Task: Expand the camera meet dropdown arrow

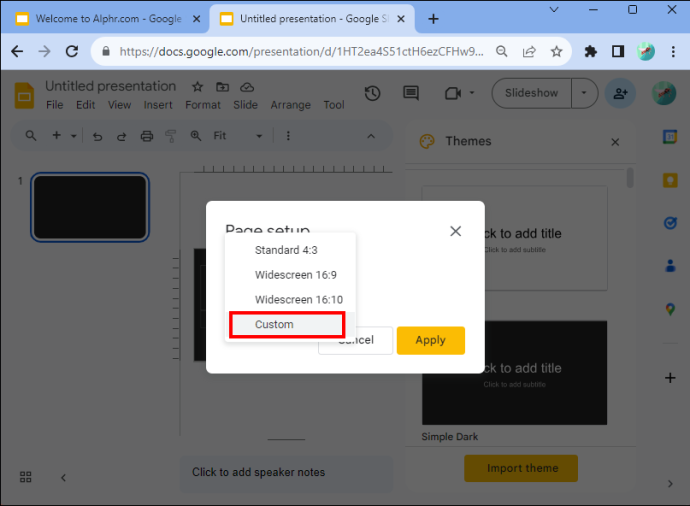Action: click(472, 93)
